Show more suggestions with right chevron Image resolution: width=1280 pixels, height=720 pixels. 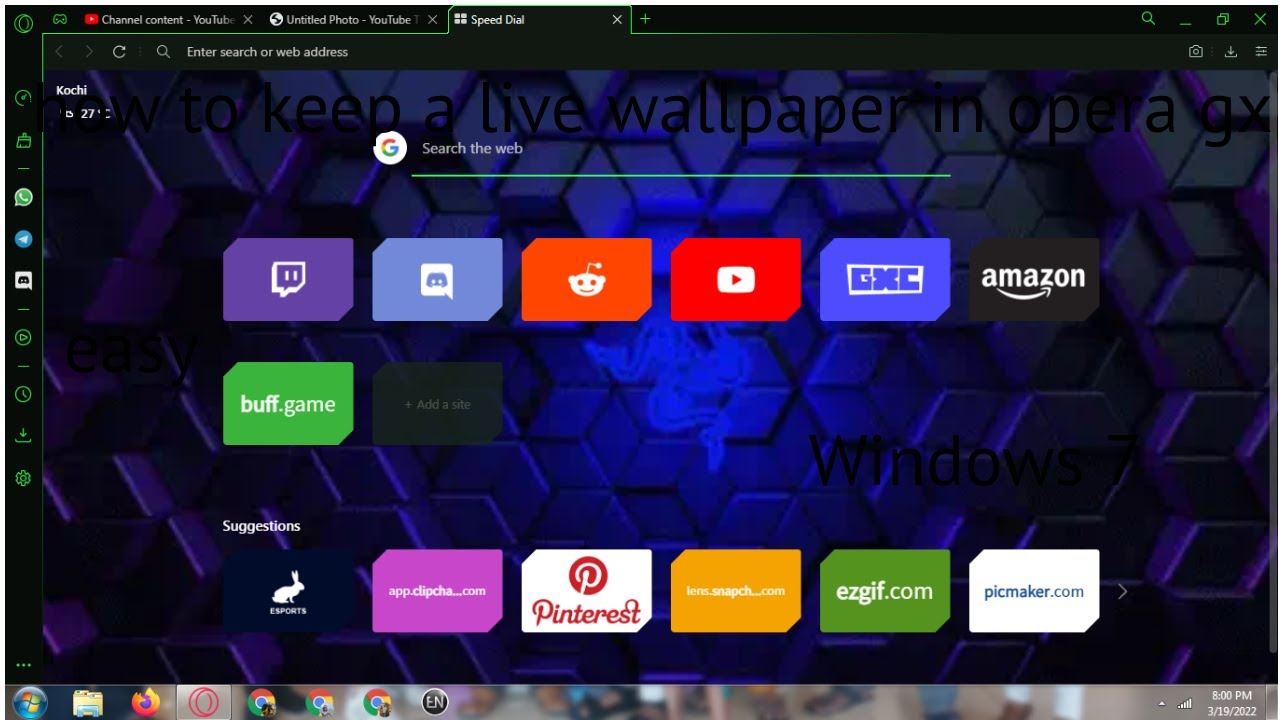(x=1122, y=591)
